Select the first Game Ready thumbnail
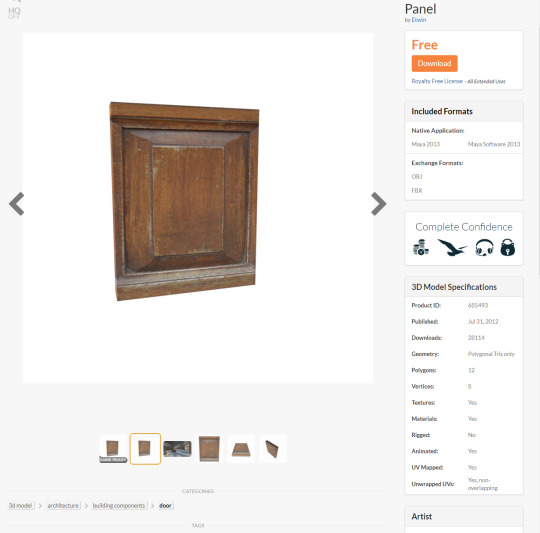Viewport: 540px width, 533px height. coord(113,449)
